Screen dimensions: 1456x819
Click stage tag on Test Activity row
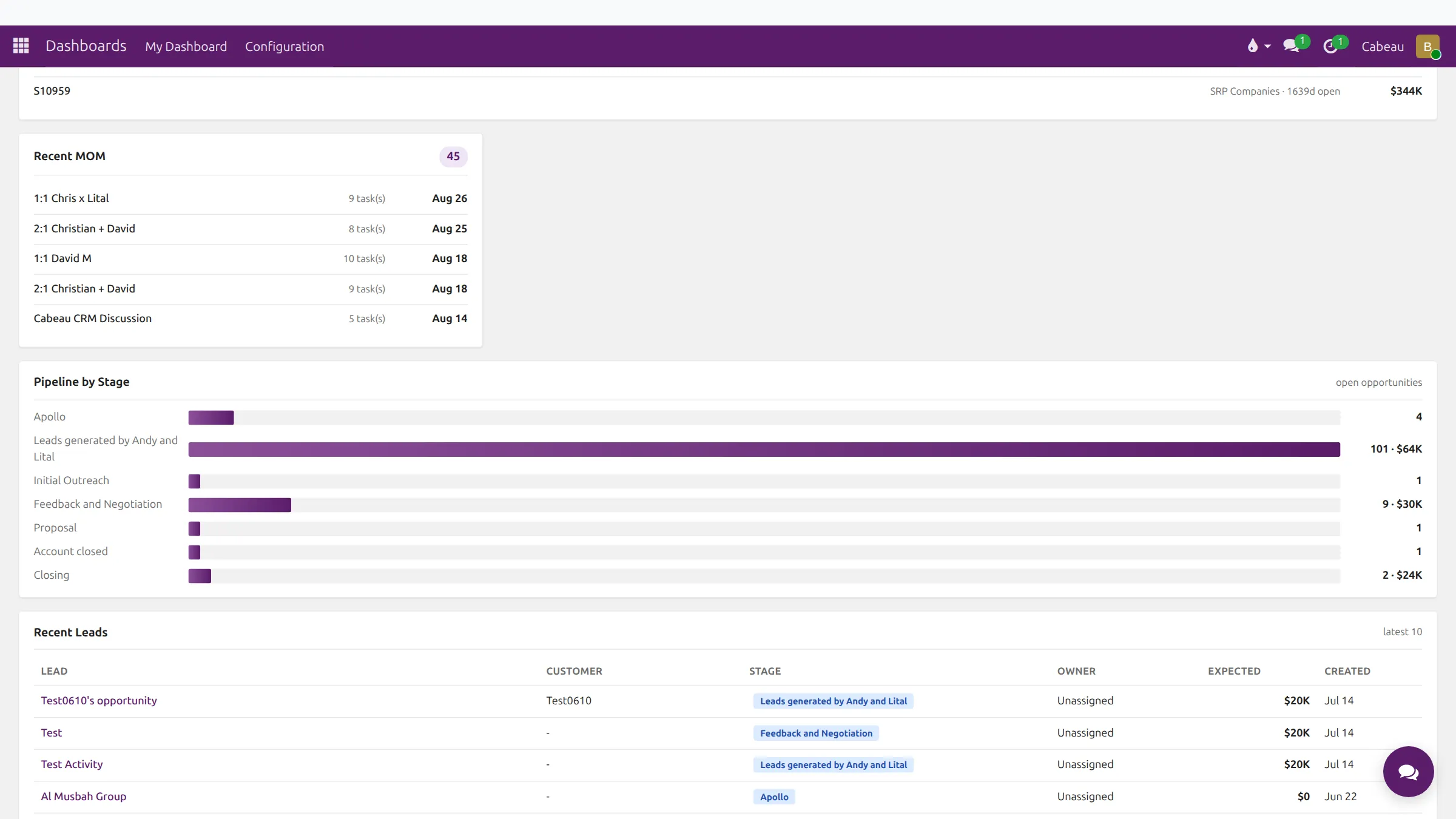pyautogui.click(x=834, y=765)
